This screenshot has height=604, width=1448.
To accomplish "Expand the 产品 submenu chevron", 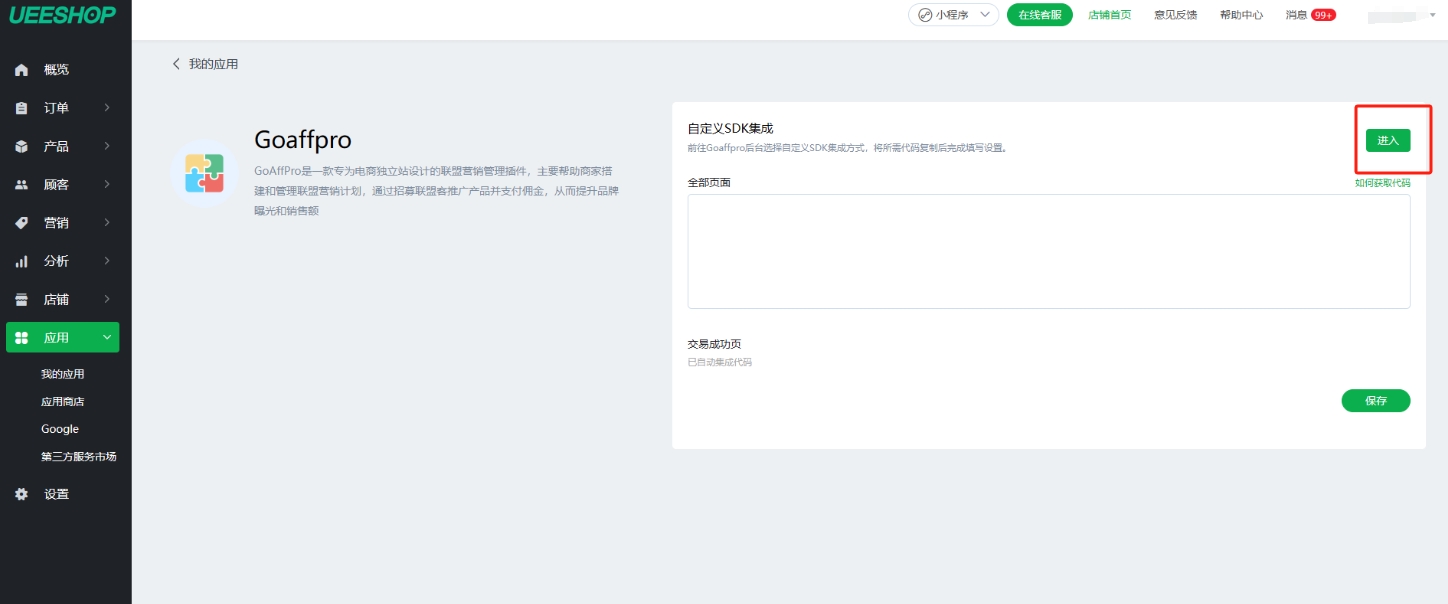I will [107, 146].
